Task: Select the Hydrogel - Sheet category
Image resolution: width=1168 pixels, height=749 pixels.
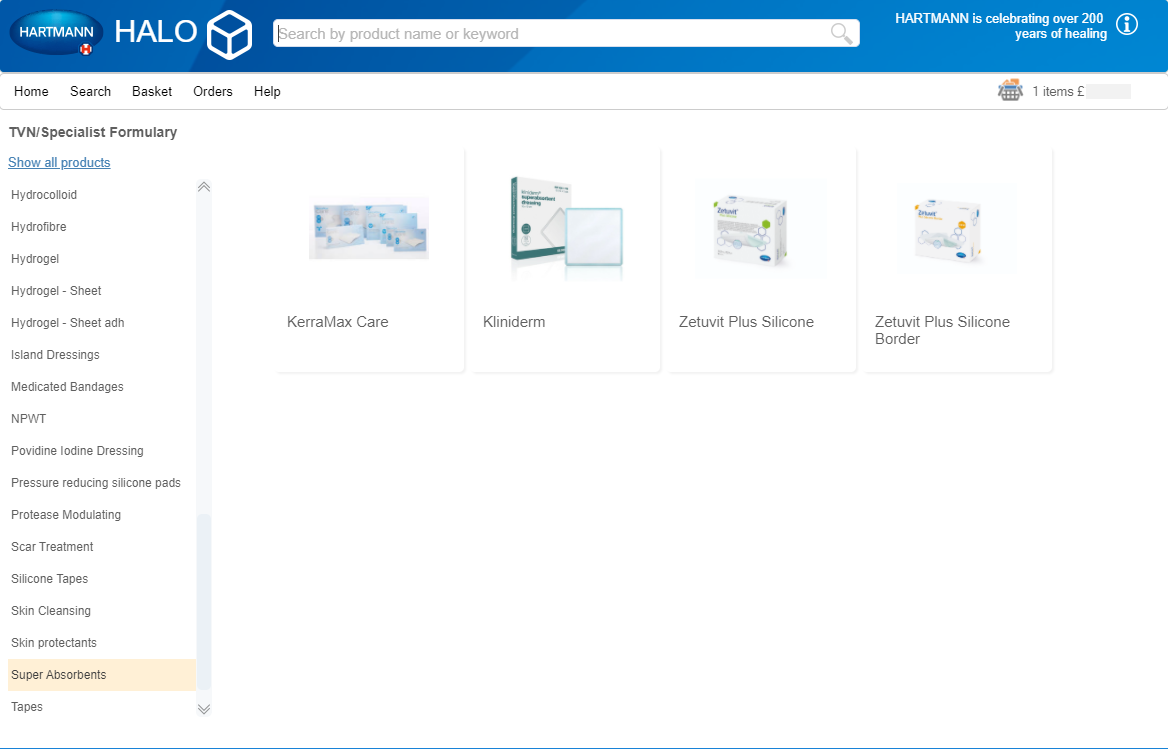Action: tap(102, 291)
